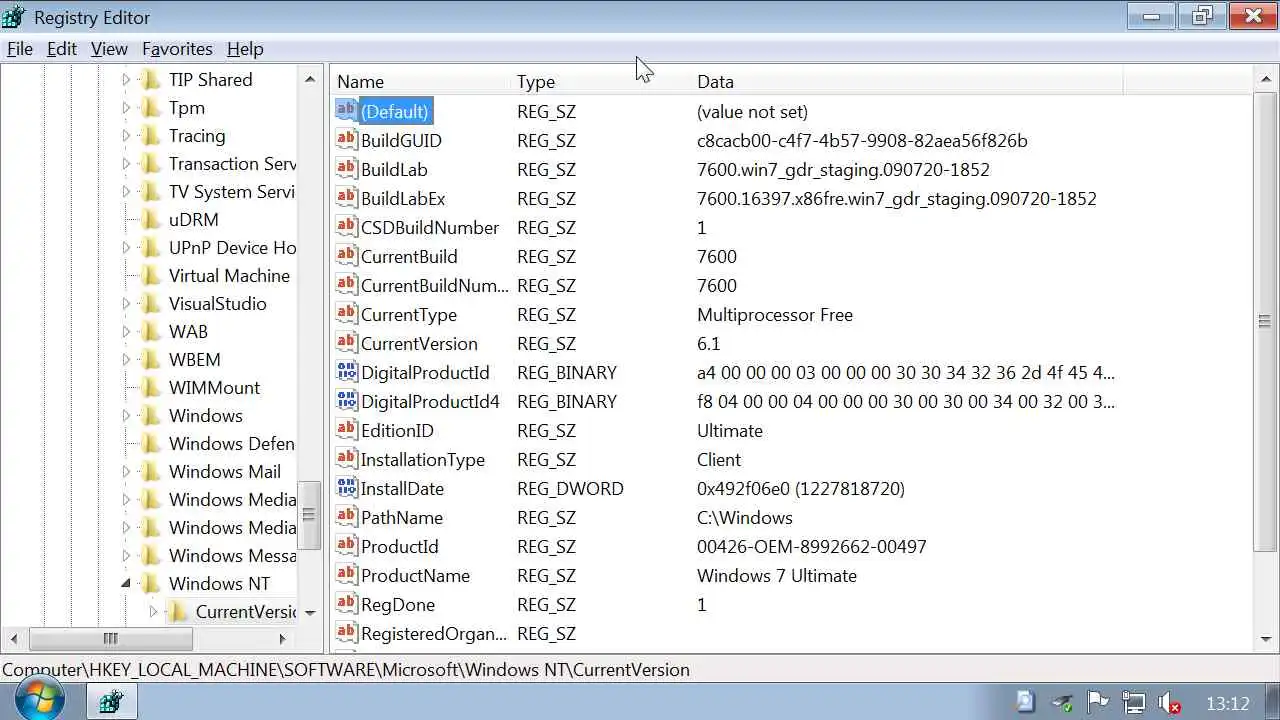The width and height of the screenshot is (1280, 720).
Task: Open the Favorites menu
Action: point(177,48)
